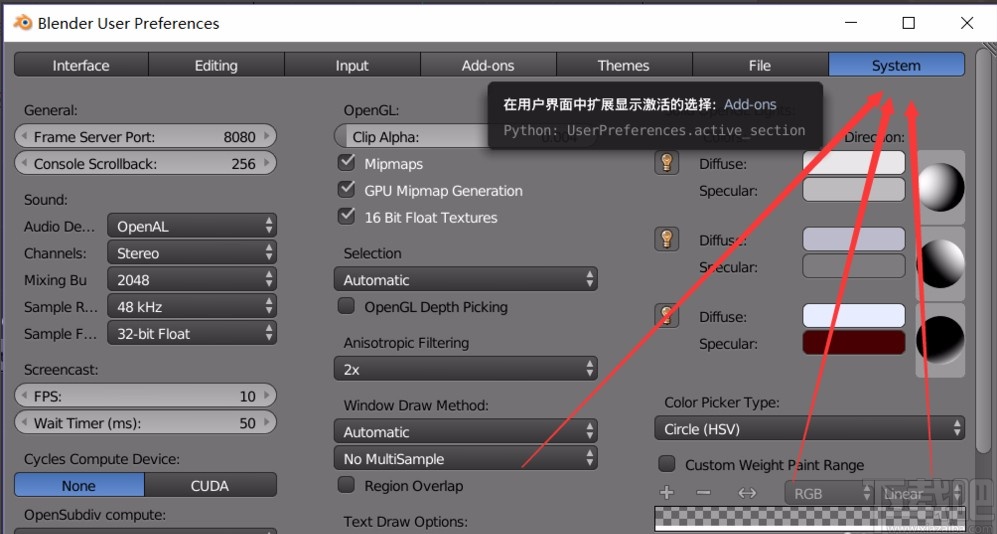The image size is (997, 534).
Task: Click the Console Scrollback value field
Action: tap(146, 163)
